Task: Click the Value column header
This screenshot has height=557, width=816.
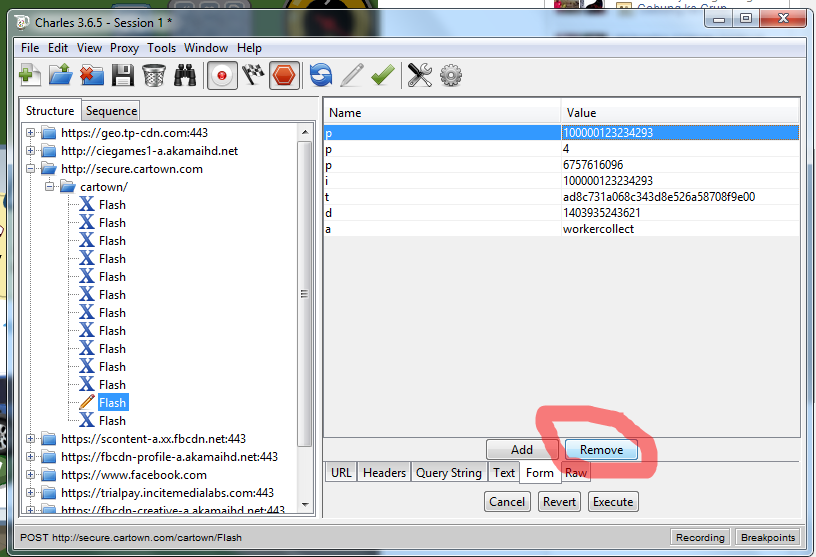Action: point(680,113)
